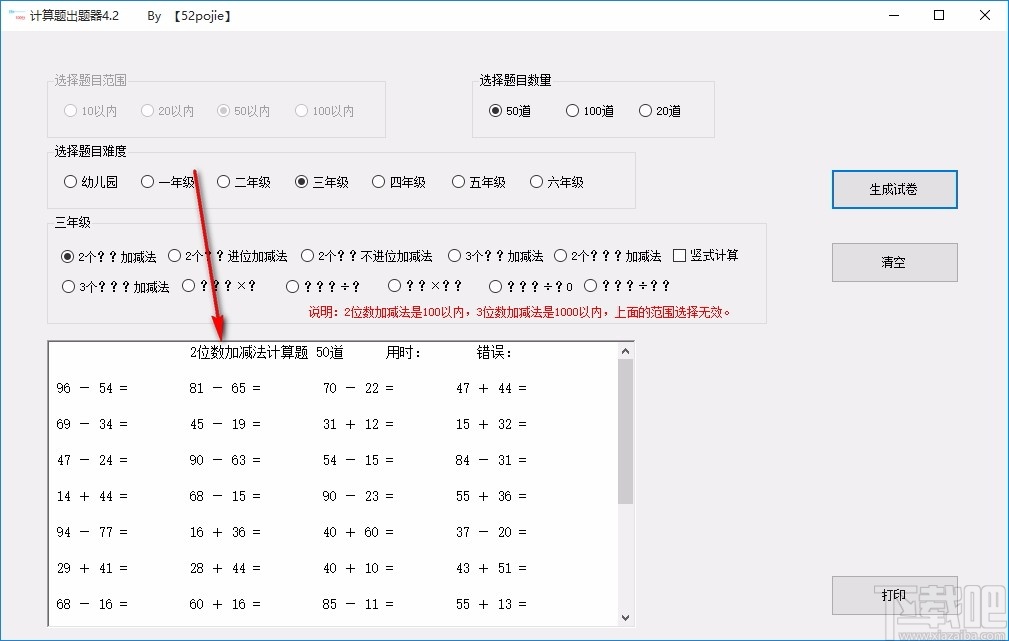Click the 打印 print button
1009x641 pixels.
click(893, 595)
